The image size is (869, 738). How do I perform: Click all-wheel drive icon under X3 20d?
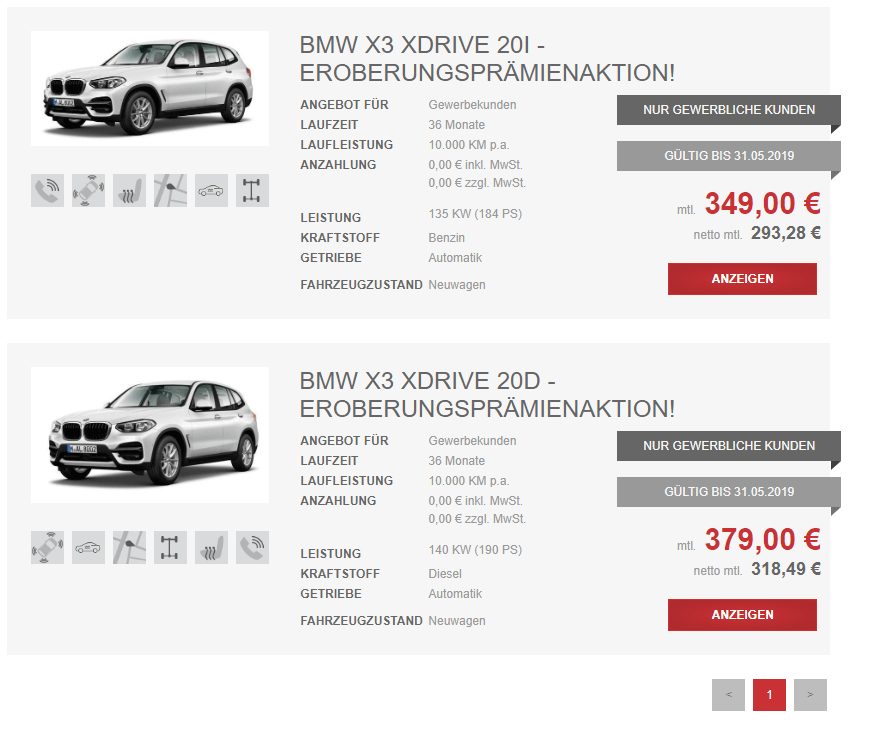170,547
